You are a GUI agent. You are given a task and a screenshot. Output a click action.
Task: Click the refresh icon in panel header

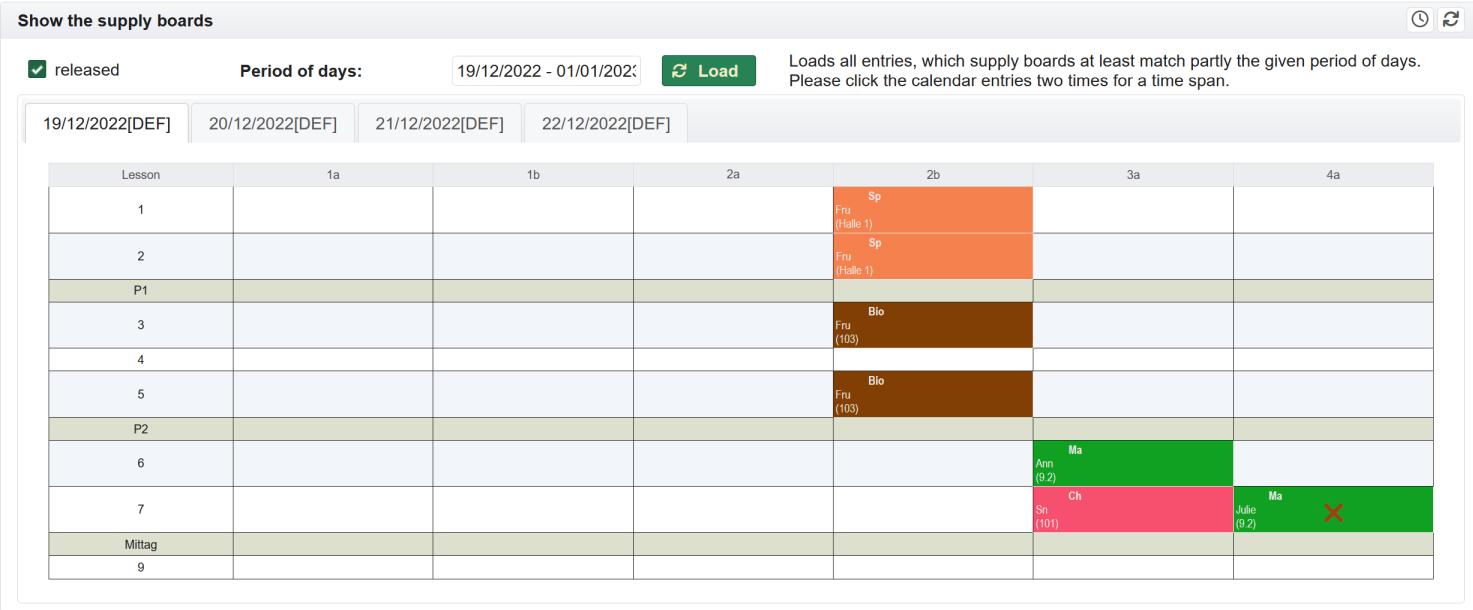1449,19
